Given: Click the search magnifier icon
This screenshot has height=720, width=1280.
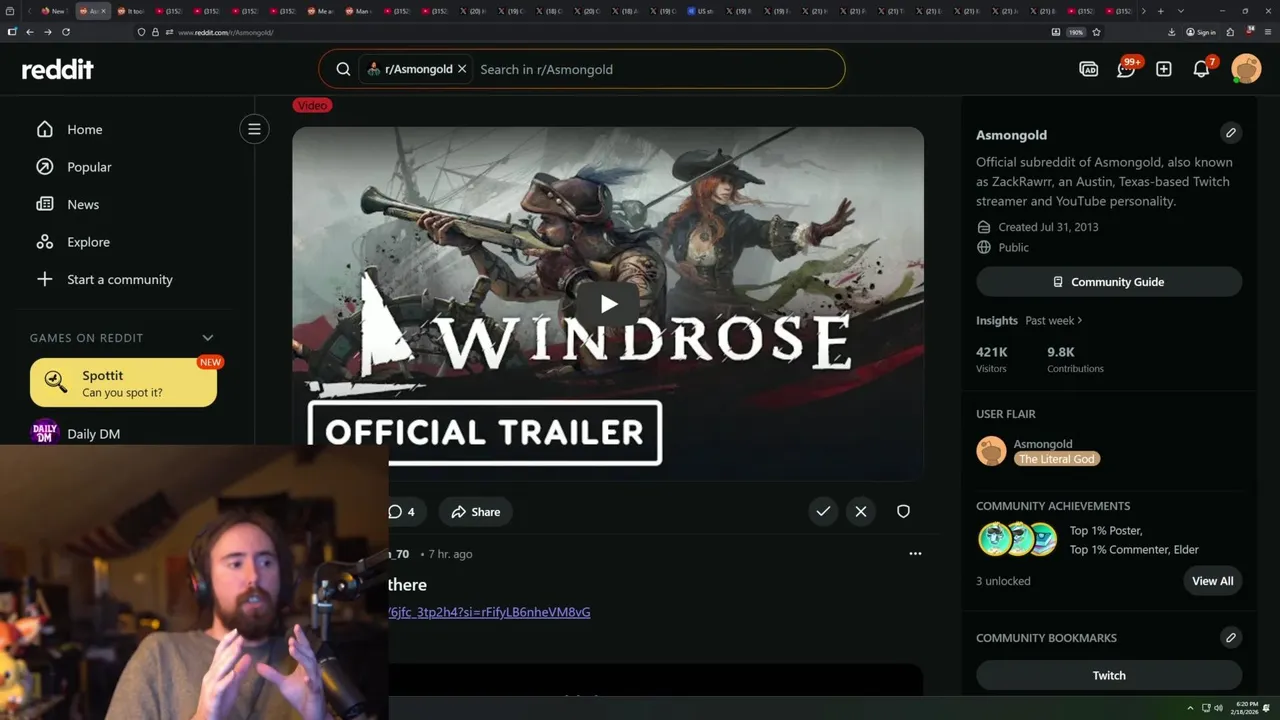Looking at the screenshot, I should (x=343, y=69).
